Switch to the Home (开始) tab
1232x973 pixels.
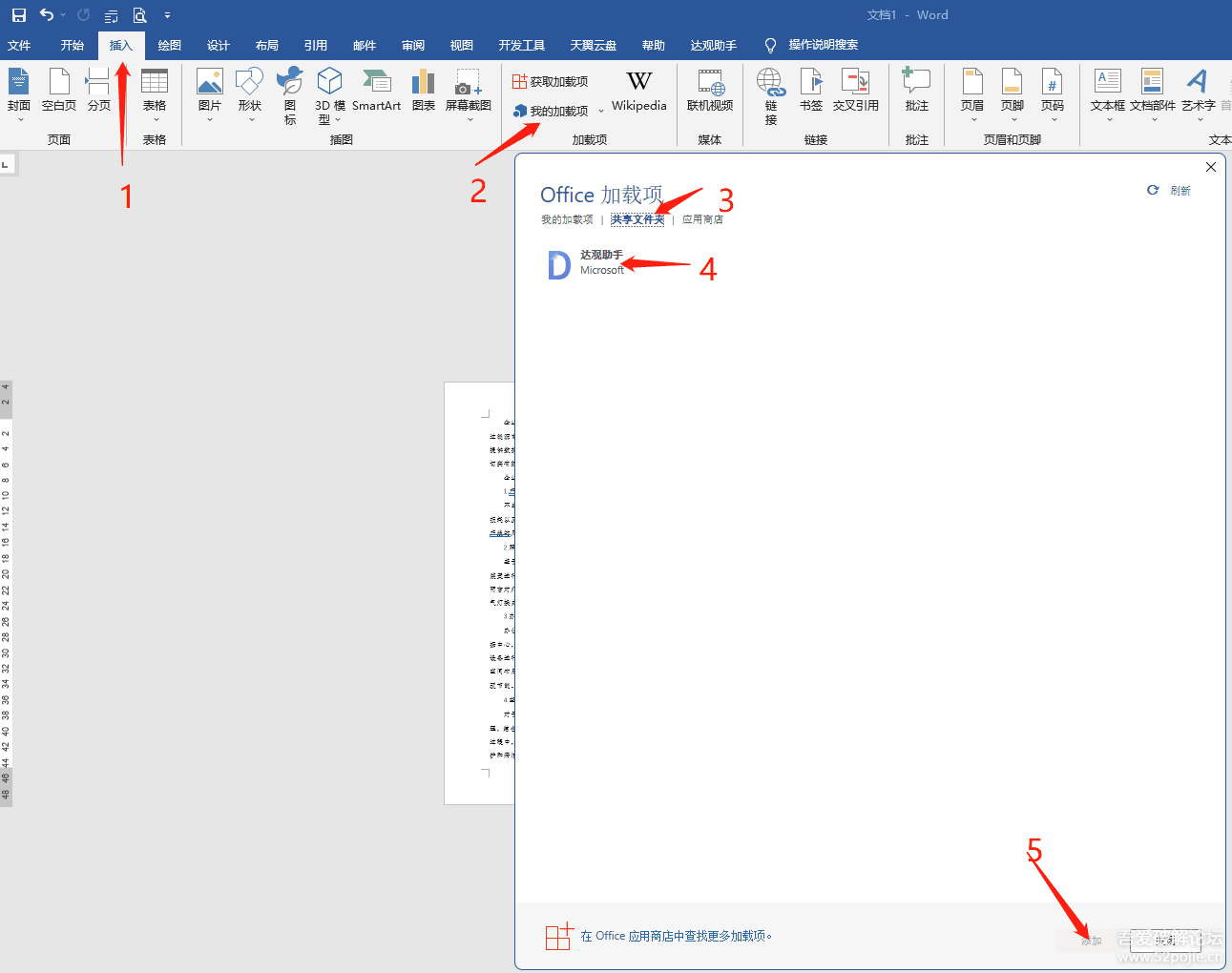click(x=73, y=46)
